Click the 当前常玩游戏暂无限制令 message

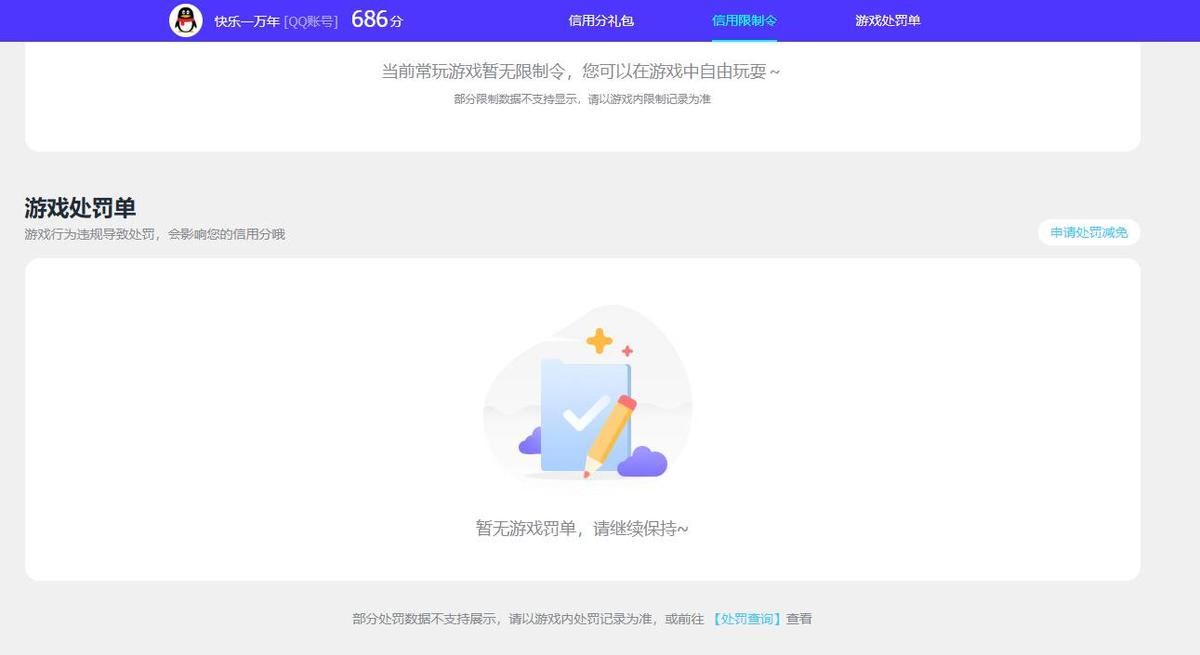581,72
